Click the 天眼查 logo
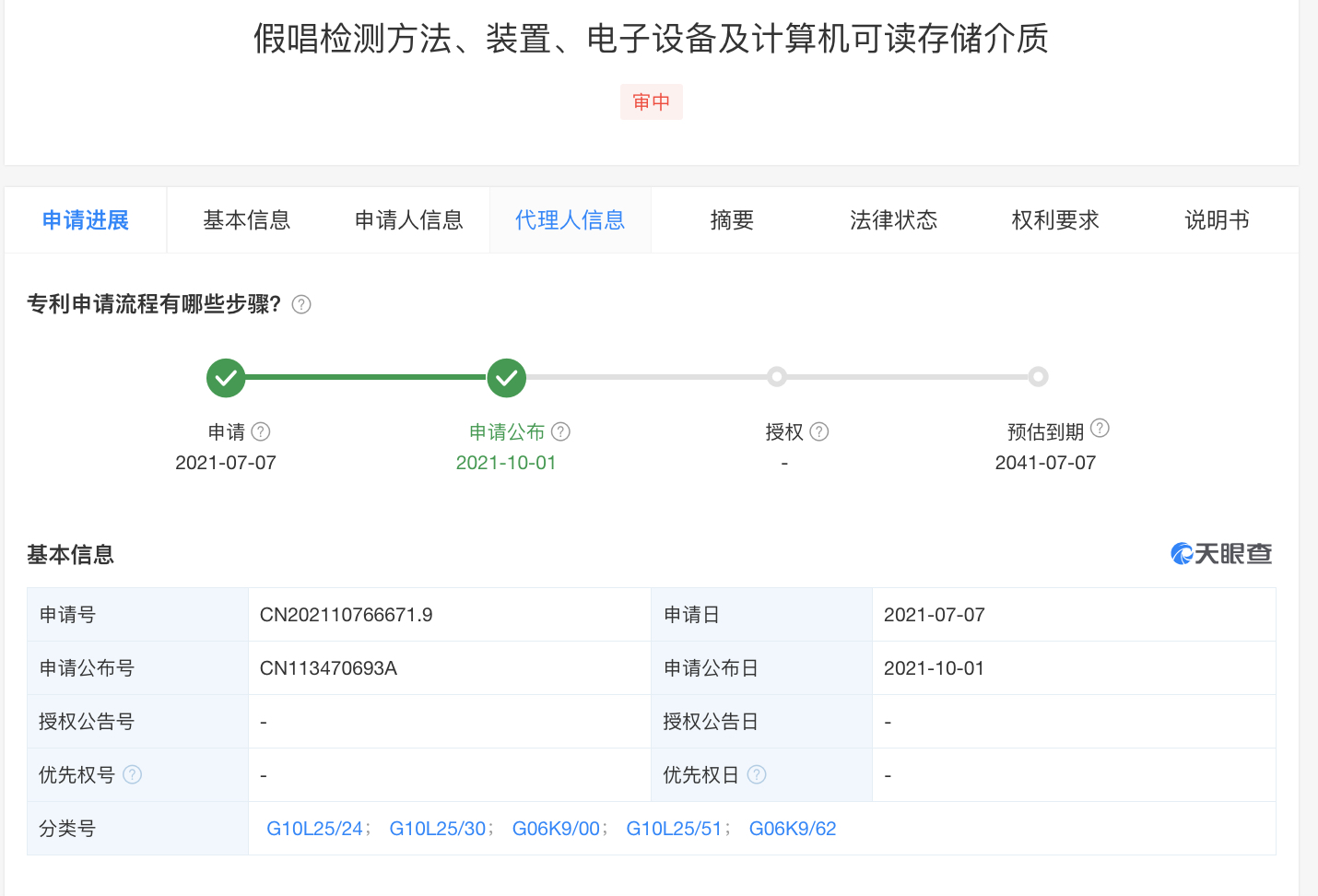Image resolution: width=1318 pixels, height=896 pixels. coord(1221,553)
